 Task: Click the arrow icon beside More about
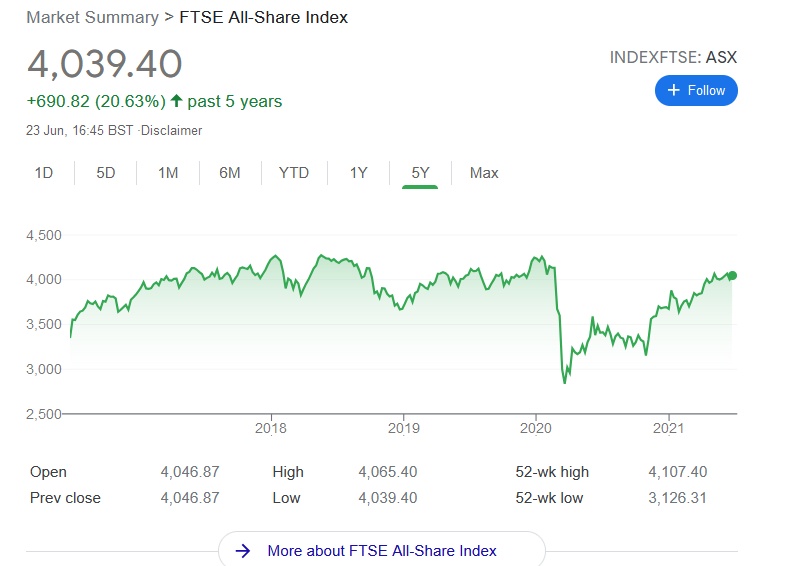pyautogui.click(x=243, y=550)
